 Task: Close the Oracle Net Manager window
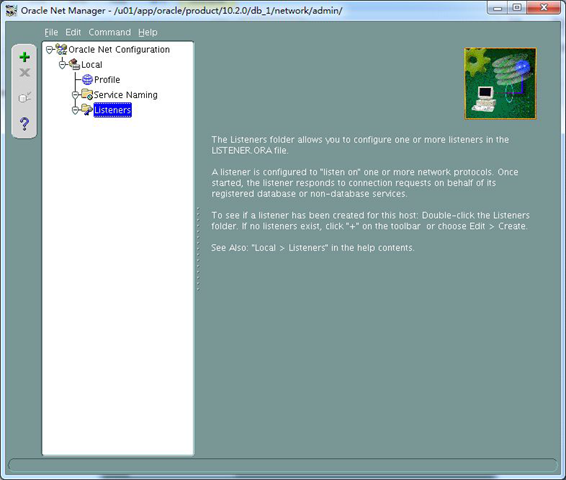(x=544, y=8)
